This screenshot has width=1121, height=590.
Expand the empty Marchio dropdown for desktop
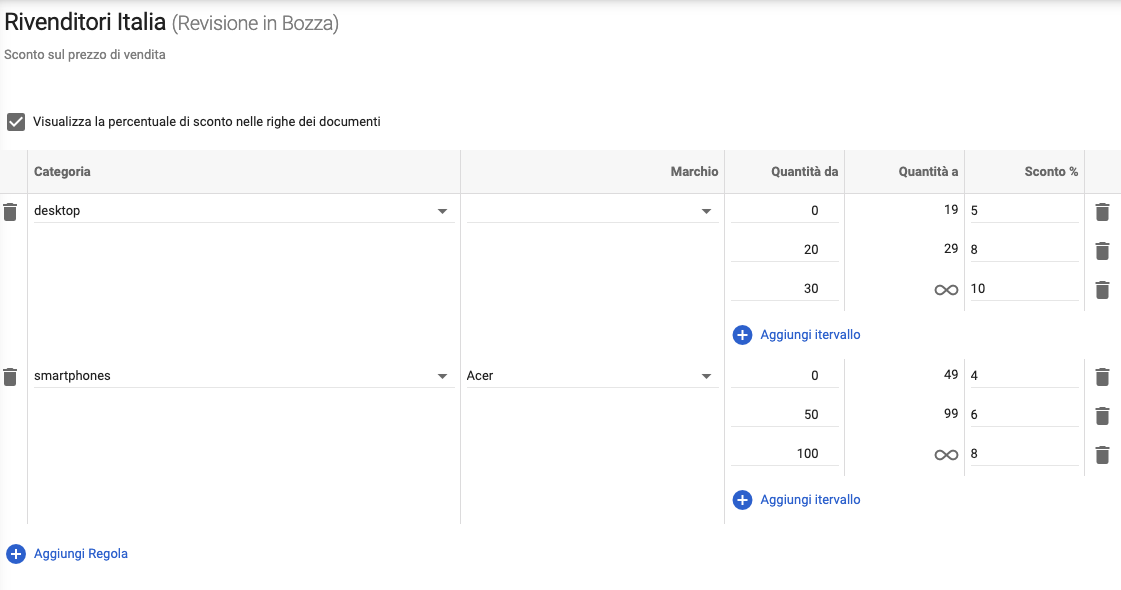(705, 211)
